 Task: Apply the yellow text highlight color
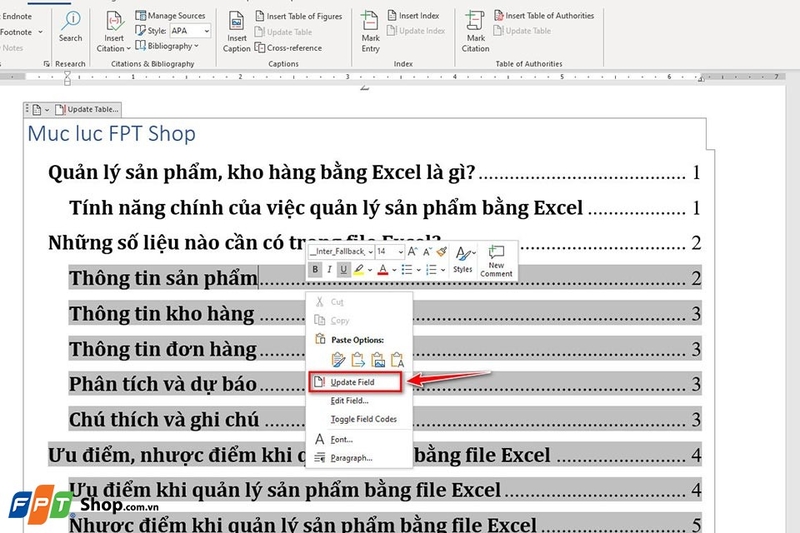click(359, 269)
